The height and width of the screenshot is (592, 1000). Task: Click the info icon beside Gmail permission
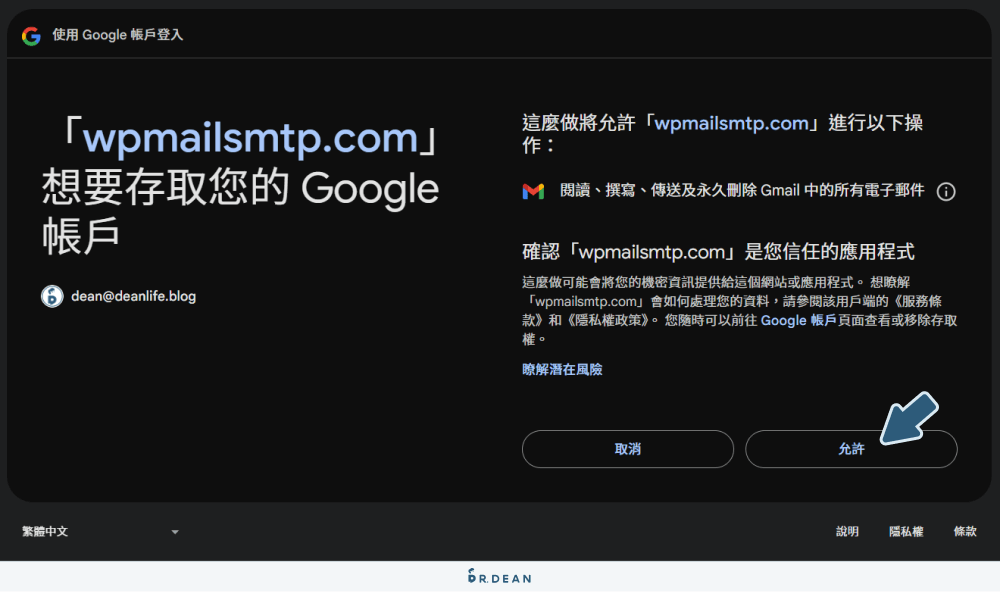pos(946,192)
